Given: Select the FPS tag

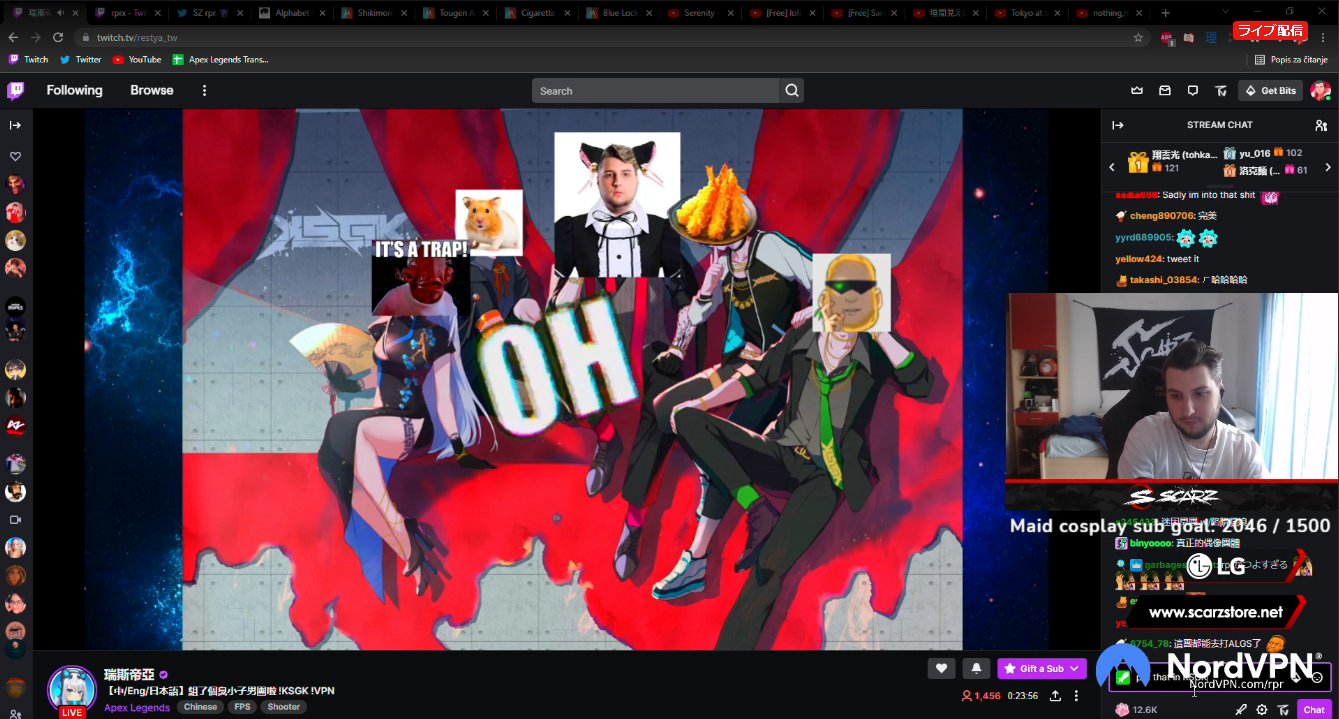Looking at the screenshot, I should [x=242, y=707].
